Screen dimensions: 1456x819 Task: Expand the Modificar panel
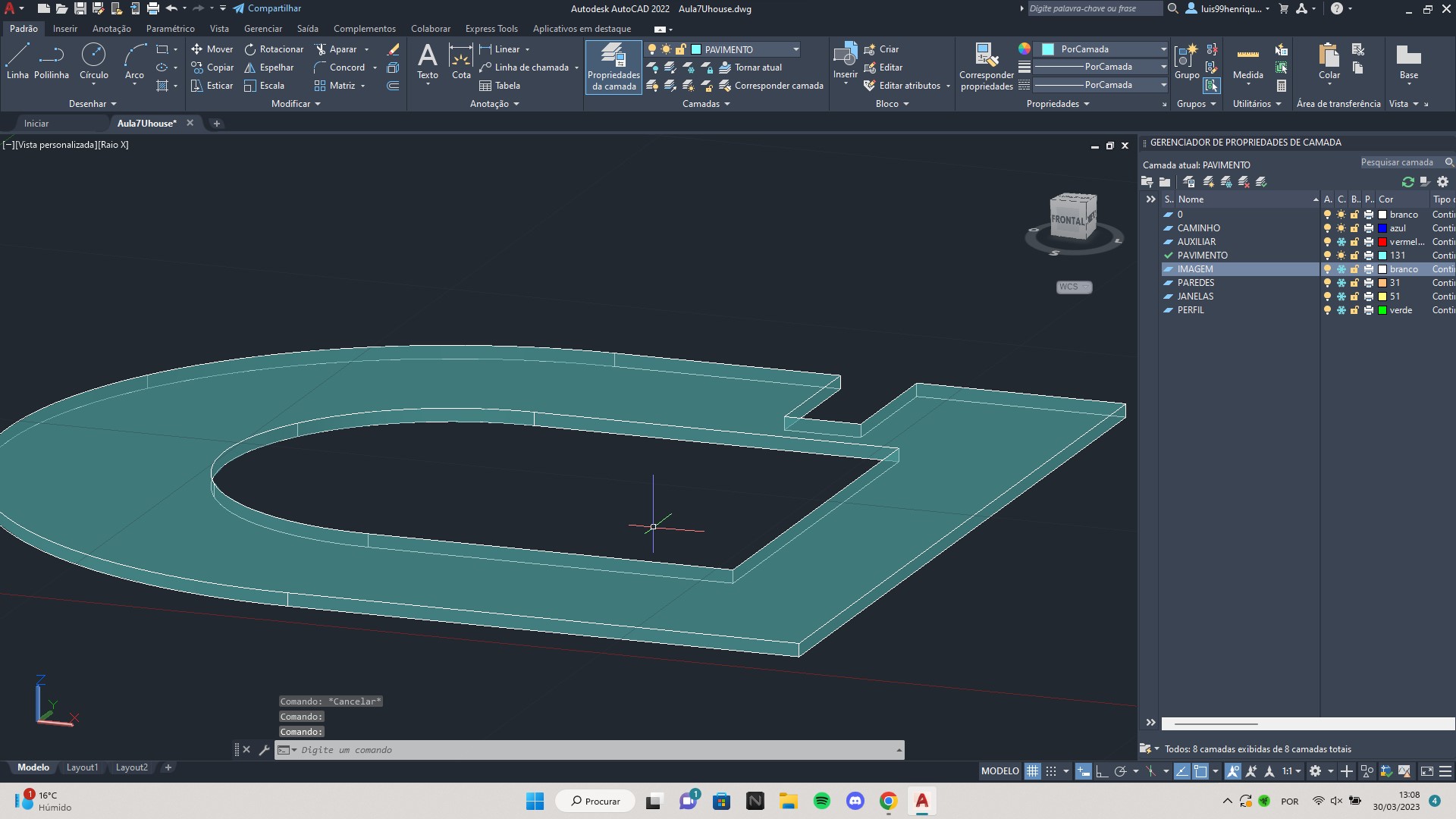coord(296,104)
